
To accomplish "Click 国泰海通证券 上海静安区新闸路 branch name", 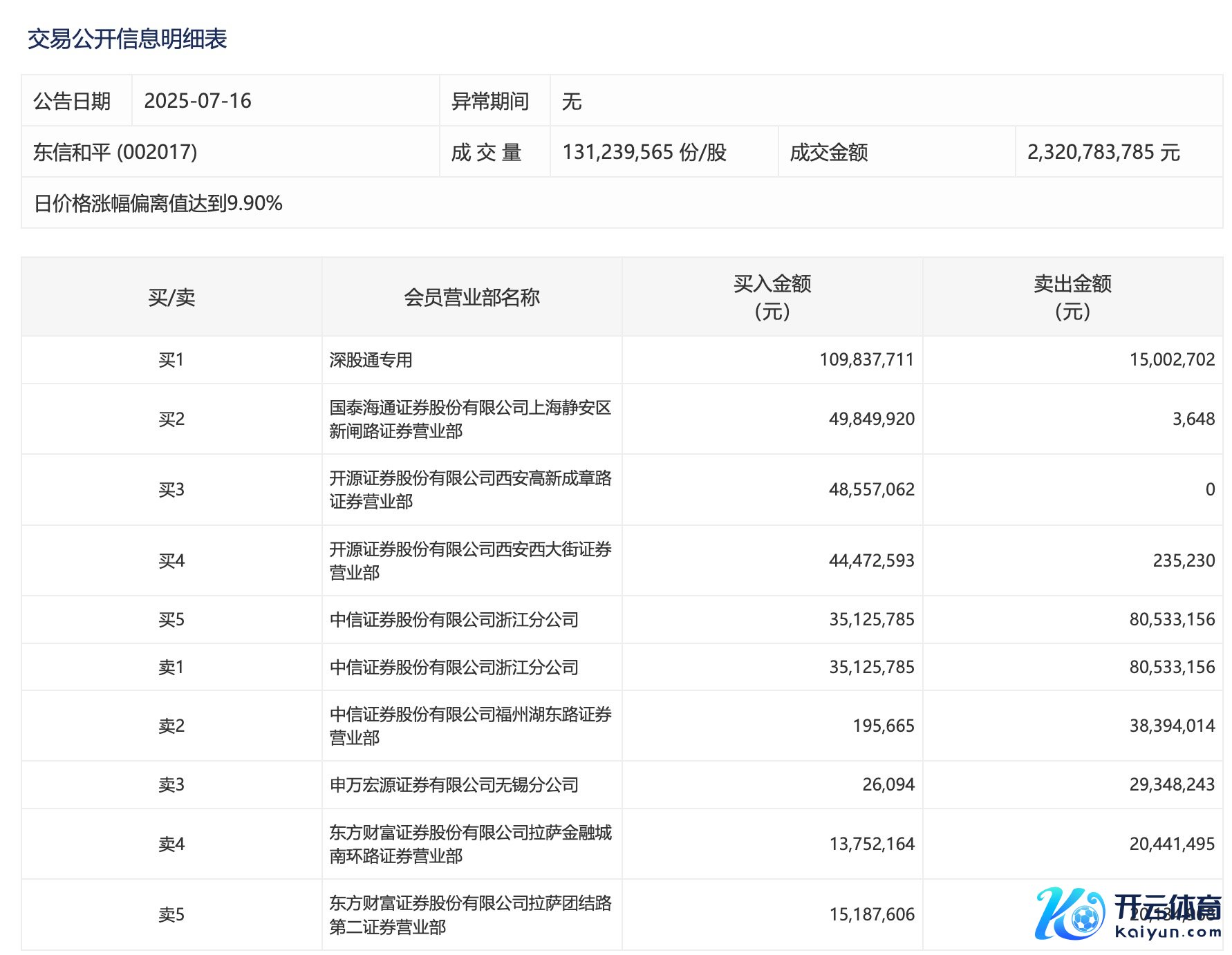I will tap(470, 419).
